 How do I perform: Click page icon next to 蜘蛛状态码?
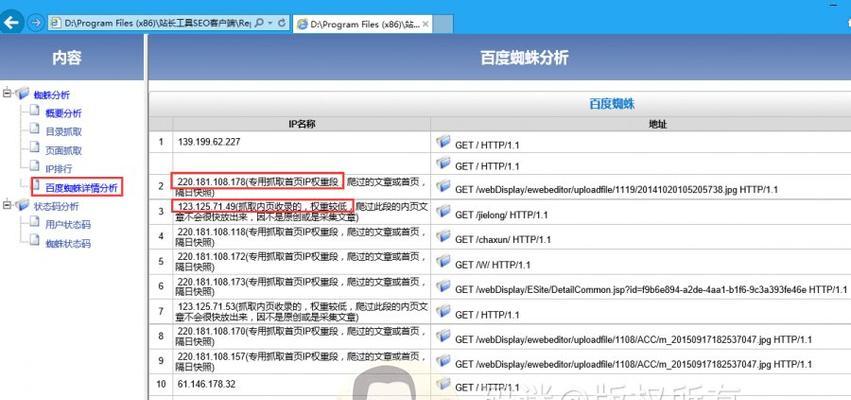pos(35,241)
